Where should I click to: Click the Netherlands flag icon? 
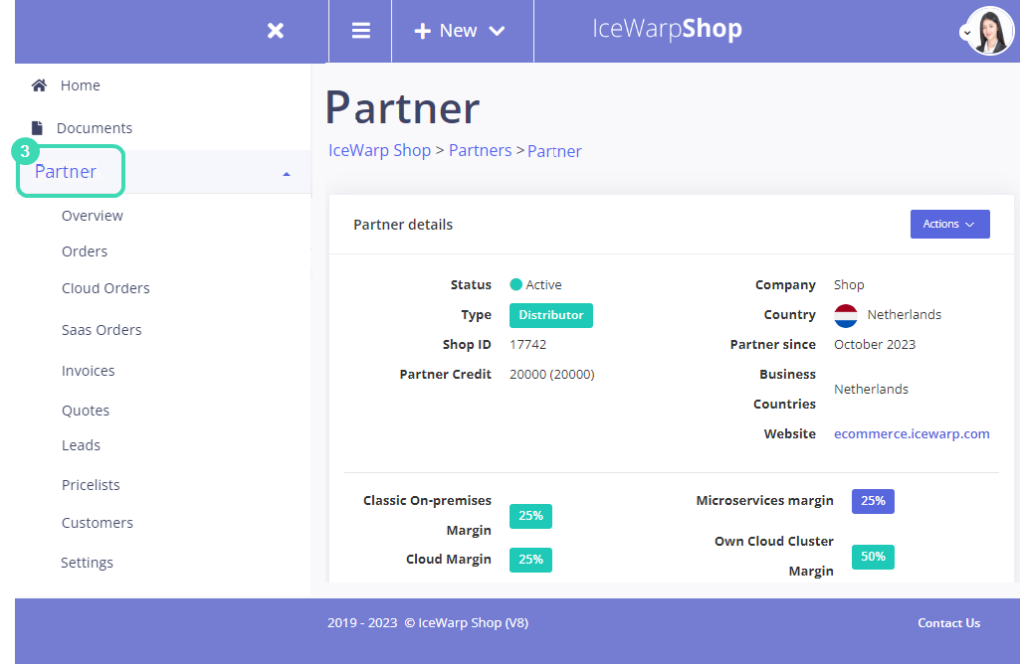846,315
